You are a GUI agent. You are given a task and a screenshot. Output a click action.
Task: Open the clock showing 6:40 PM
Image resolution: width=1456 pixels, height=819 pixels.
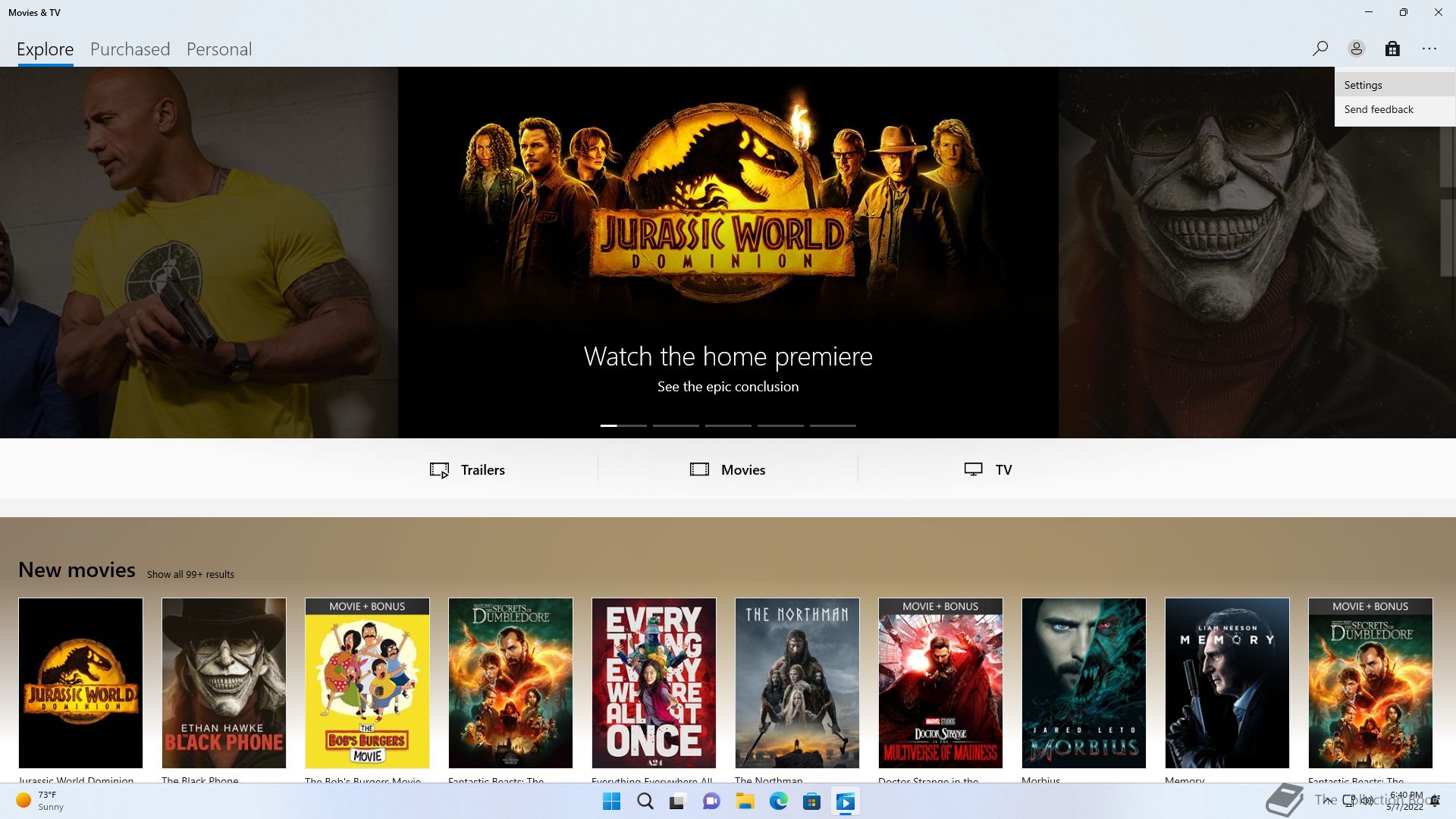tap(1405, 801)
